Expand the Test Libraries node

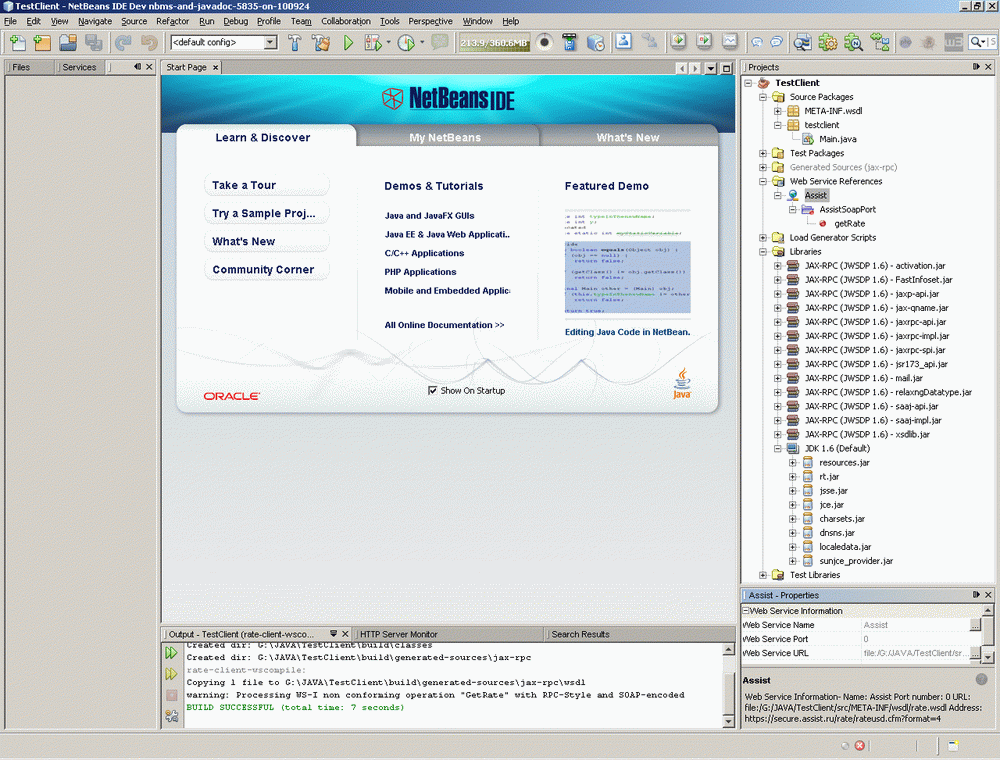[x=763, y=575]
